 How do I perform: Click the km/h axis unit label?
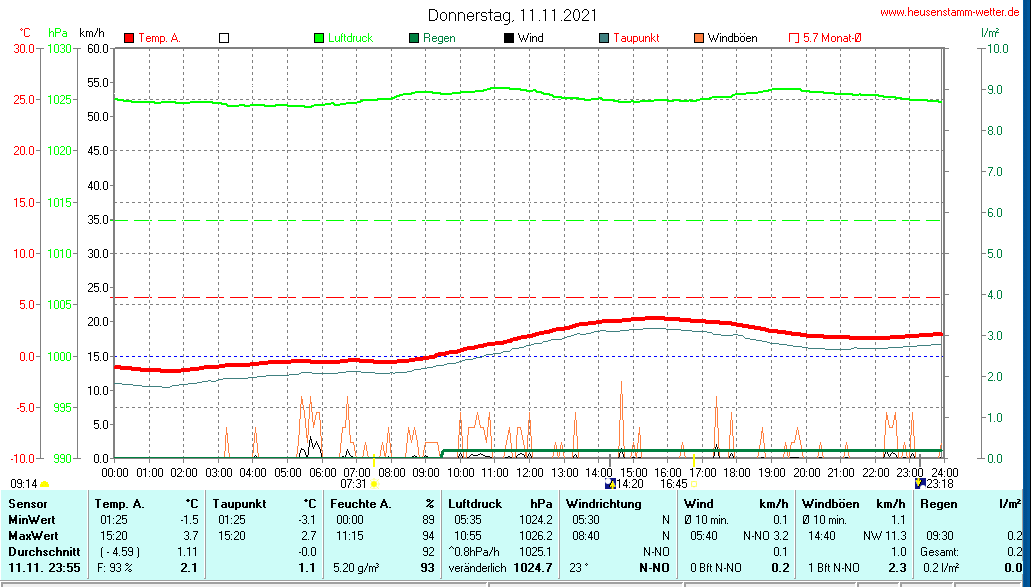click(92, 32)
